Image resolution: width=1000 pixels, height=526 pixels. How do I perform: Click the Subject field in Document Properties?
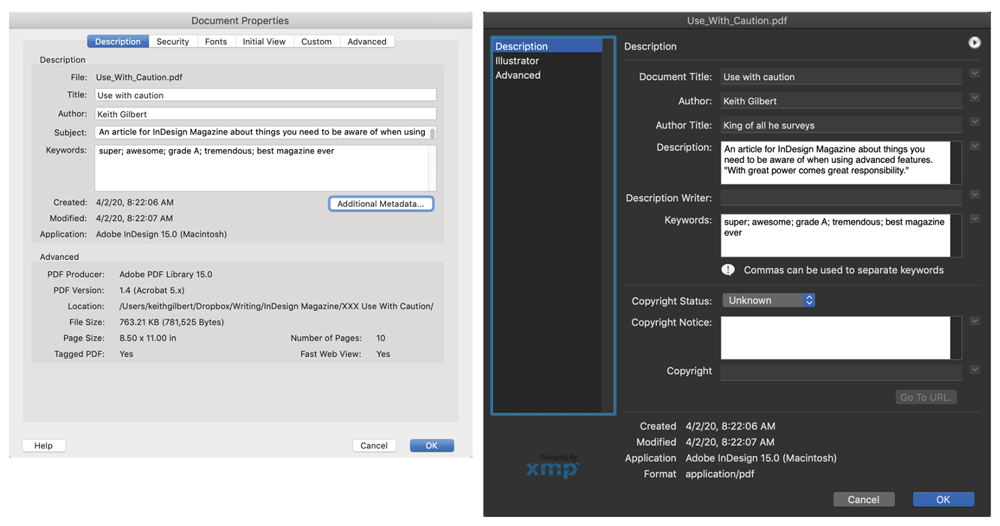click(265, 132)
